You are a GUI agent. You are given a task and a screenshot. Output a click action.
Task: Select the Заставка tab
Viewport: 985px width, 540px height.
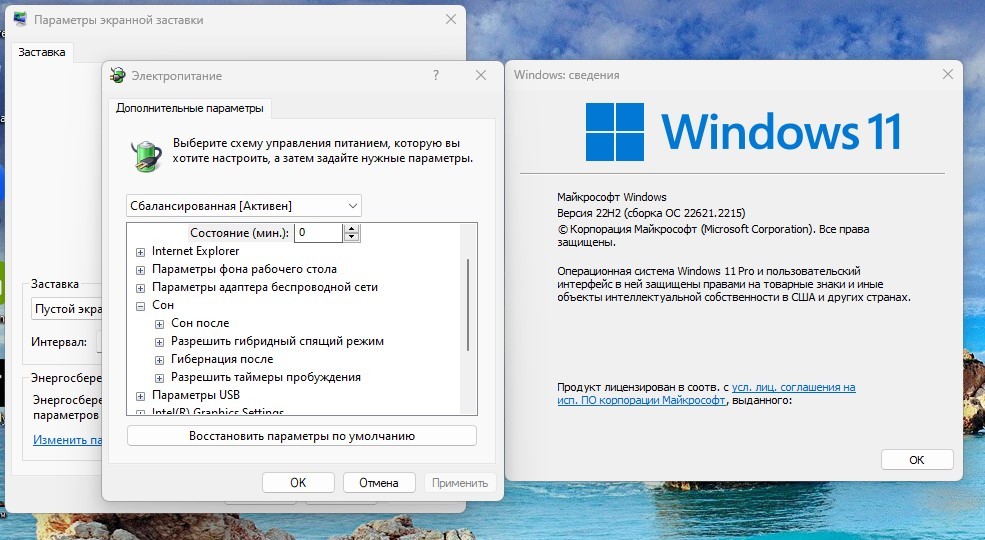click(41, 52)
